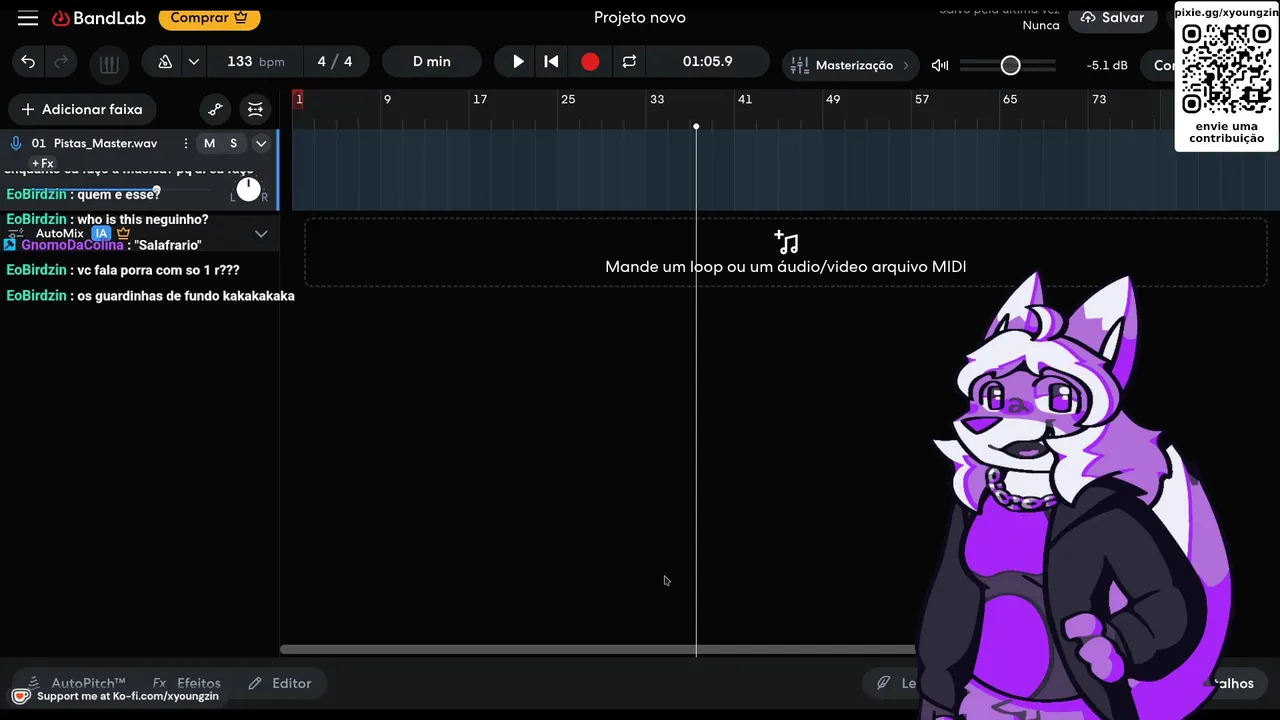Click the Projeto novo title

[x=640, y=18]
